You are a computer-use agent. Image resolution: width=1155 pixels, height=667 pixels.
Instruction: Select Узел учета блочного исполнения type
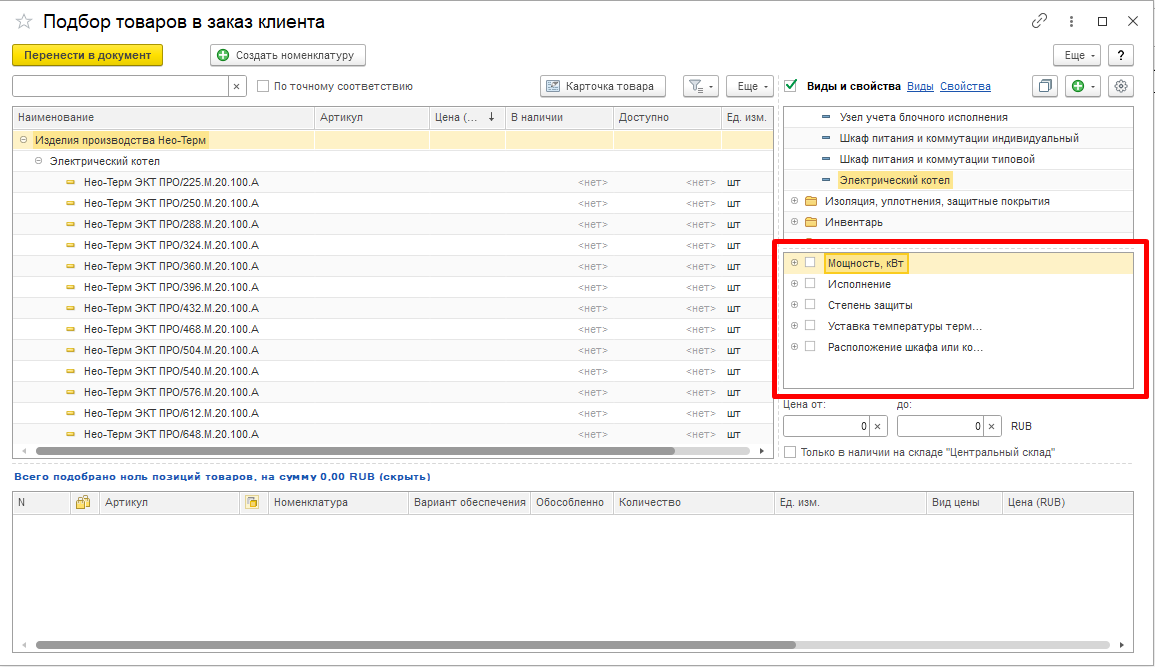924,117
